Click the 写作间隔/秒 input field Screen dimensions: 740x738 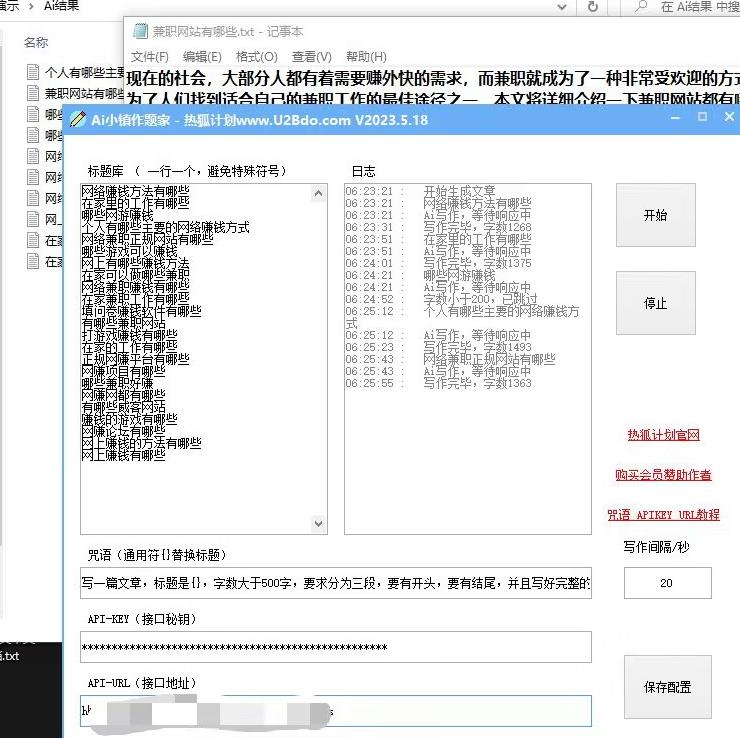pyautogui.click(x=667, y=583)
